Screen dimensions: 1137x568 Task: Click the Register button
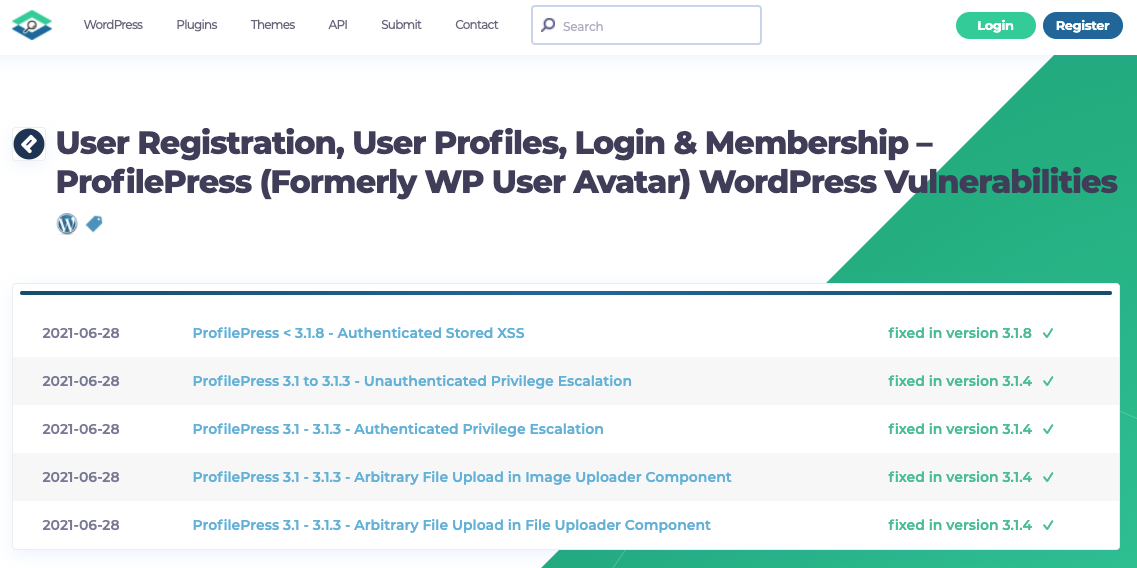[x=1082, y=25]
